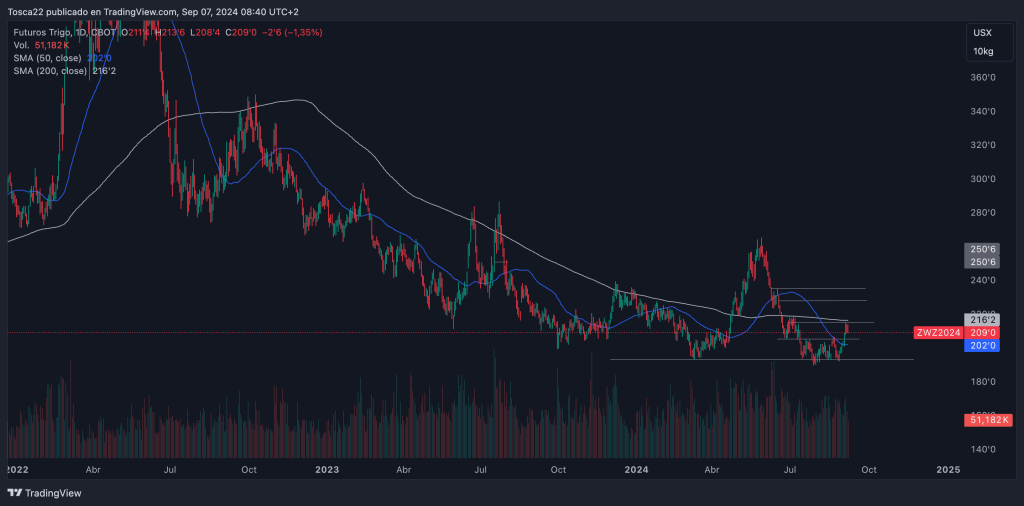Viewport: 1024px width, 506px height.
Task: Click the 1D timeframe in chart title
Action: pos(79,32)
